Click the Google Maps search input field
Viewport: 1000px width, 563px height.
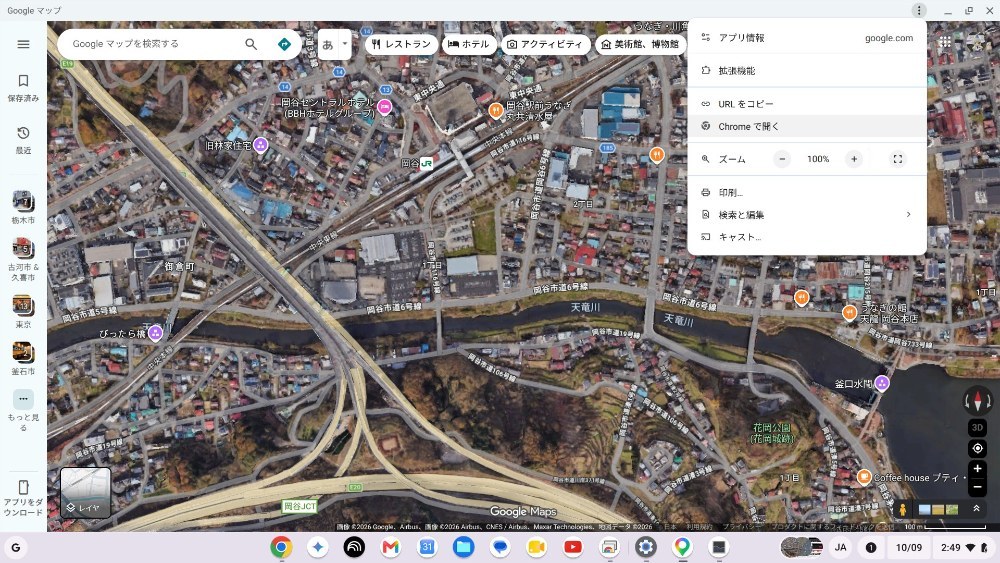tap(153, 44)
